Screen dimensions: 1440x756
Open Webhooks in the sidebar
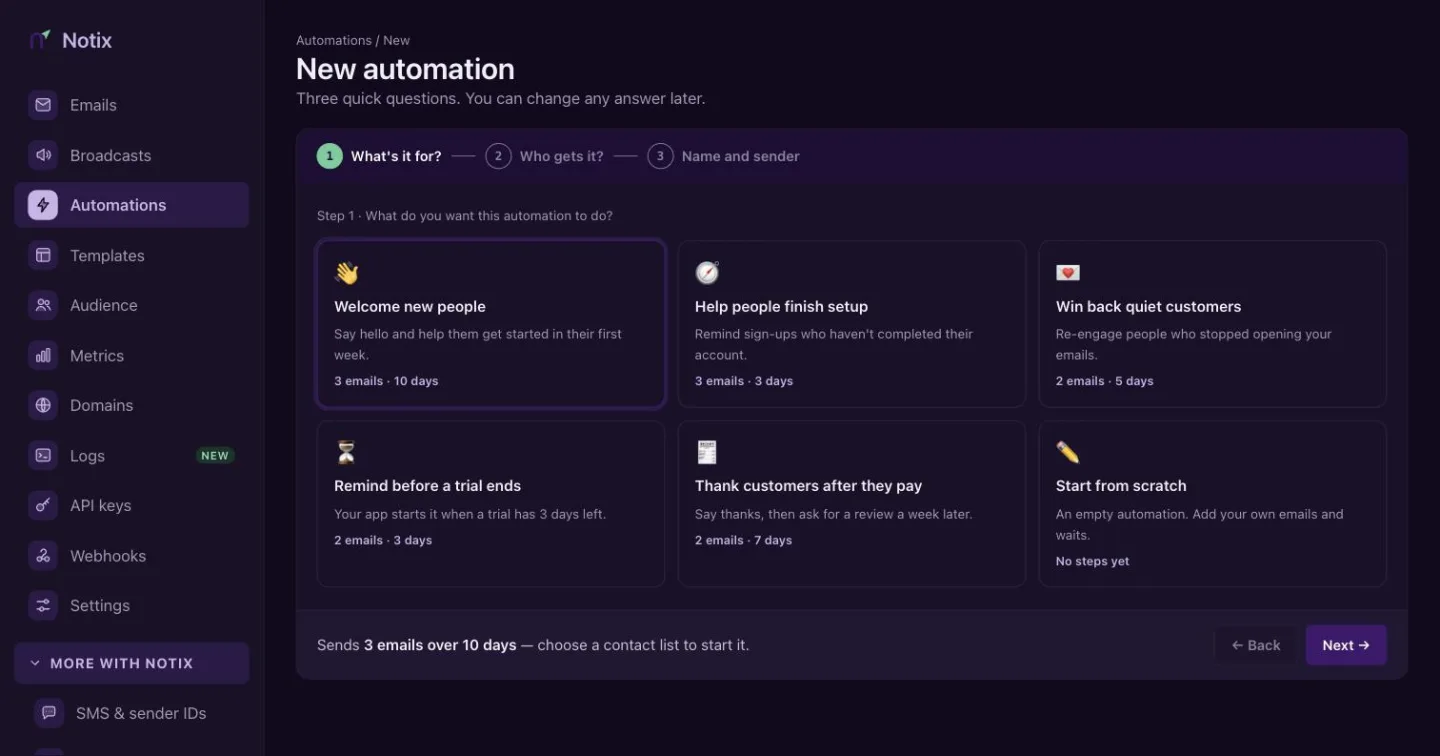click(132, 555)
